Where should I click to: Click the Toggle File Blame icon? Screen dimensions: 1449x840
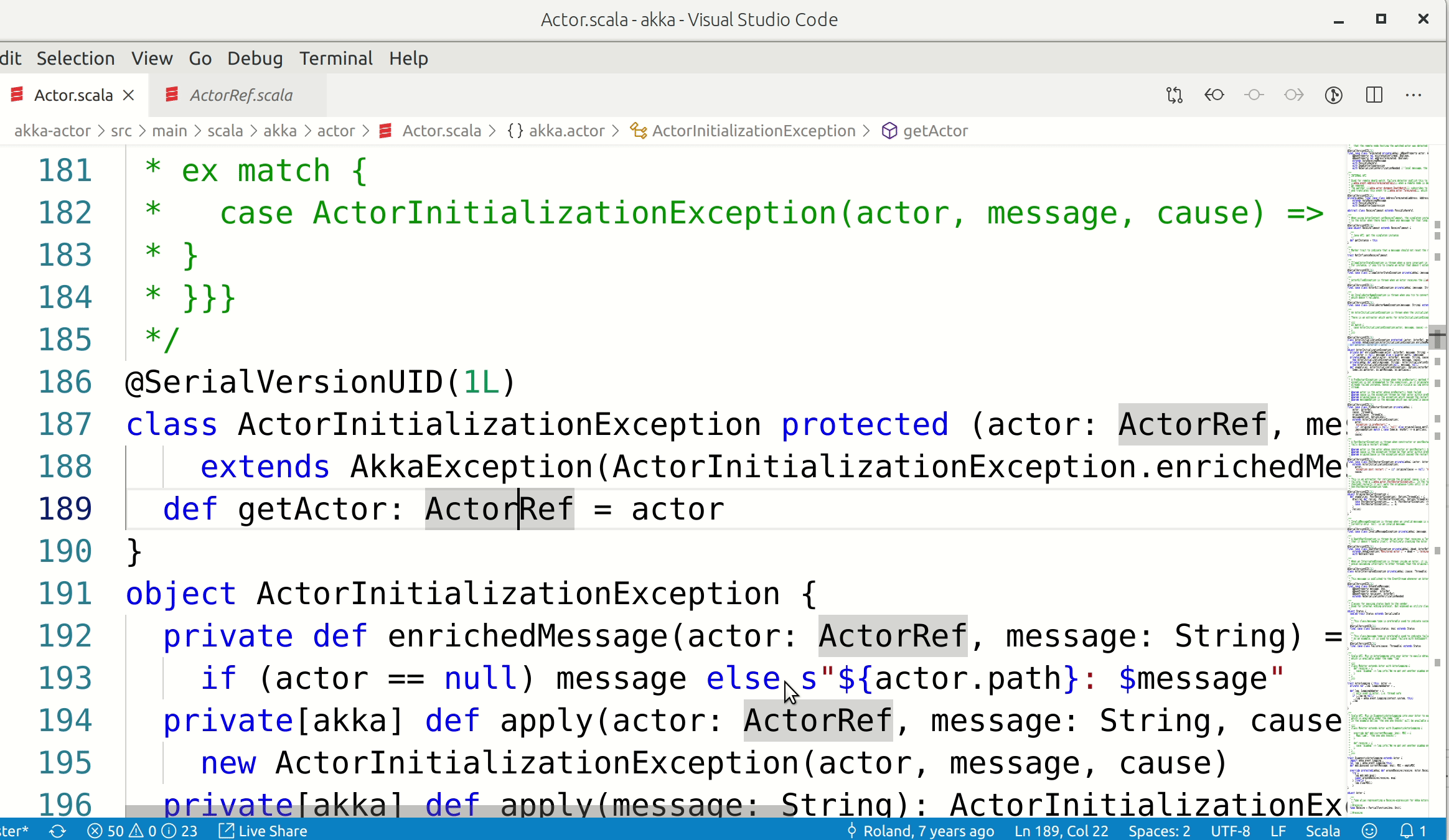pyautogui.click(x=1333, y=95)
